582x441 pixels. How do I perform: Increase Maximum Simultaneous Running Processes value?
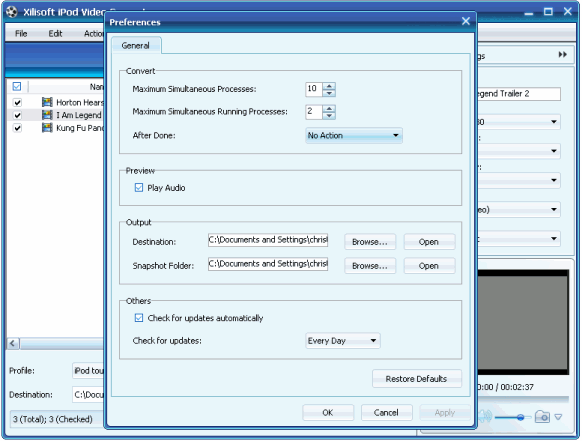pyautogui.click(x=329, y=108)
